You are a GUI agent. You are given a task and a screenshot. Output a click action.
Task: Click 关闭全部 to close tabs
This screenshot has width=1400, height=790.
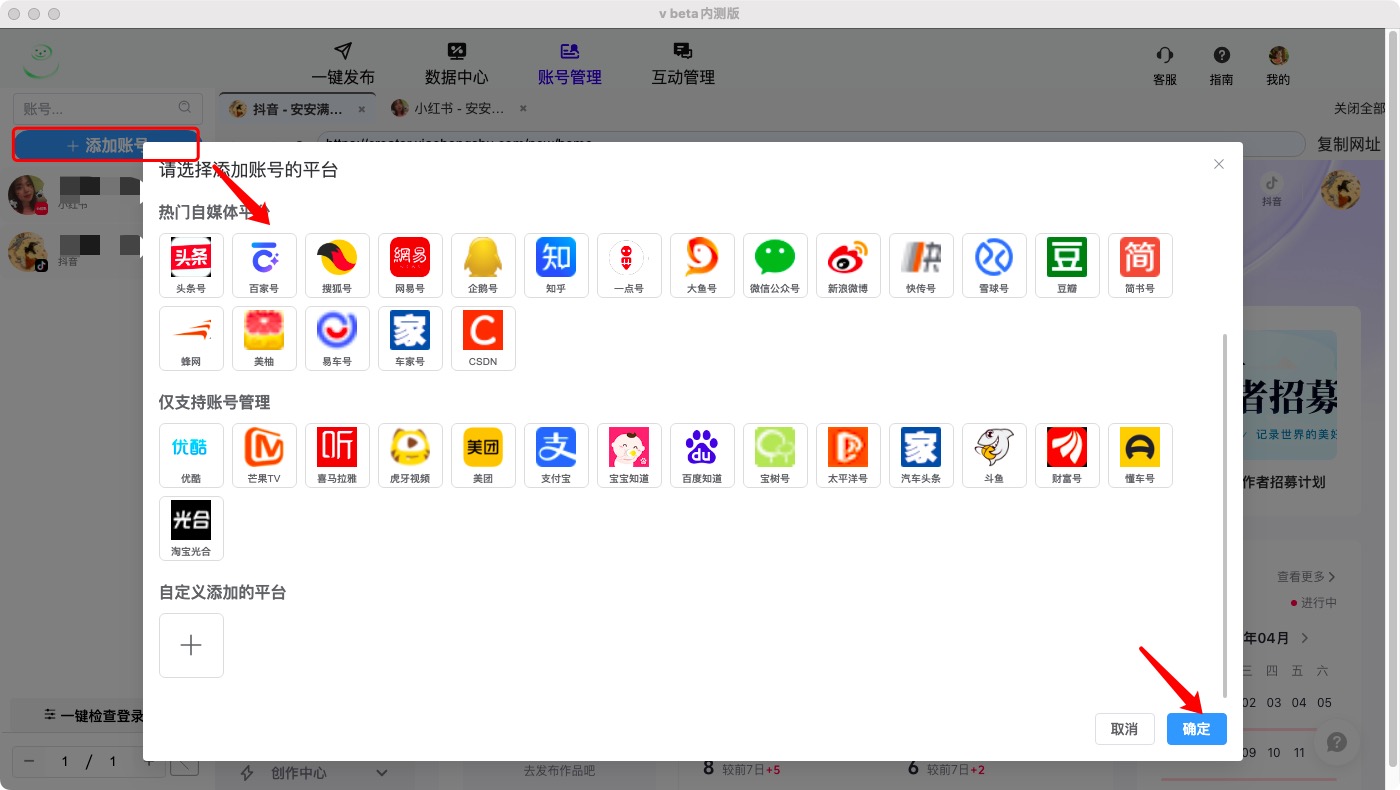pos(1359,108)
